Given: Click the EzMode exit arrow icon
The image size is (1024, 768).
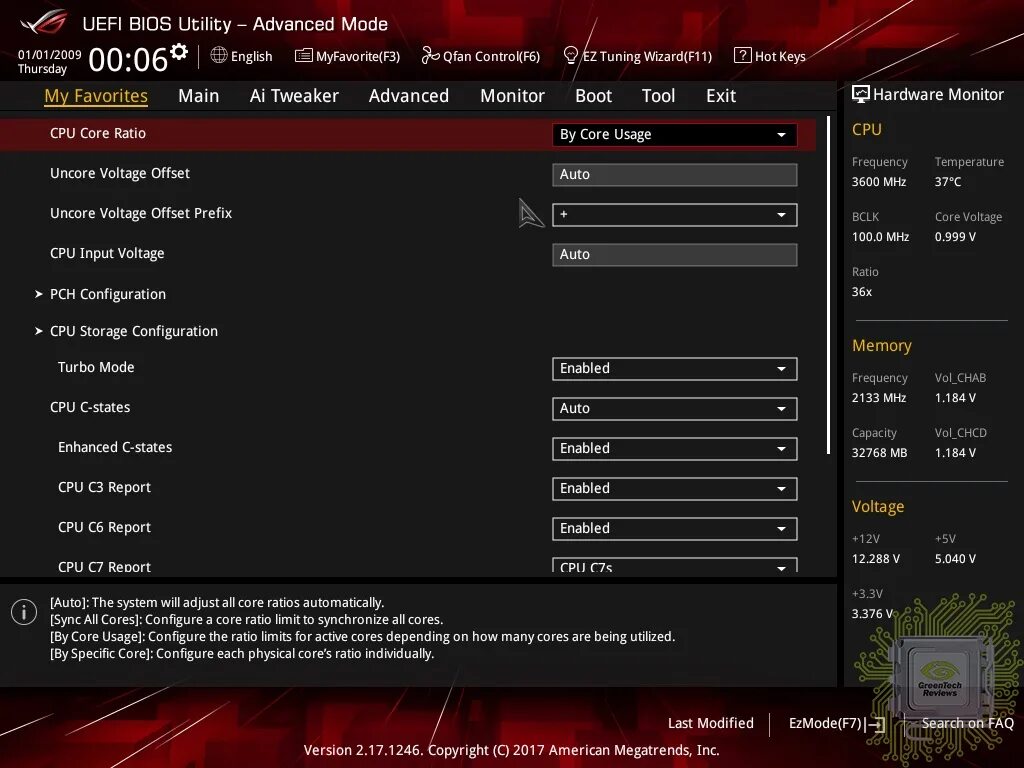Looking at the screenshot, I should (876, 724).
